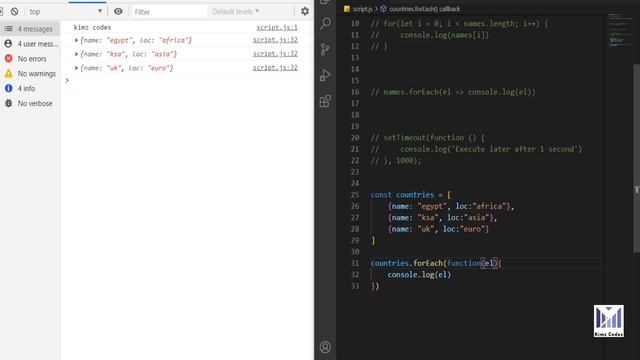The height and width of the screenshot is (360, 640).
Task: Open script.js:32 link for ksa row
Action: [x=275, y=54]
